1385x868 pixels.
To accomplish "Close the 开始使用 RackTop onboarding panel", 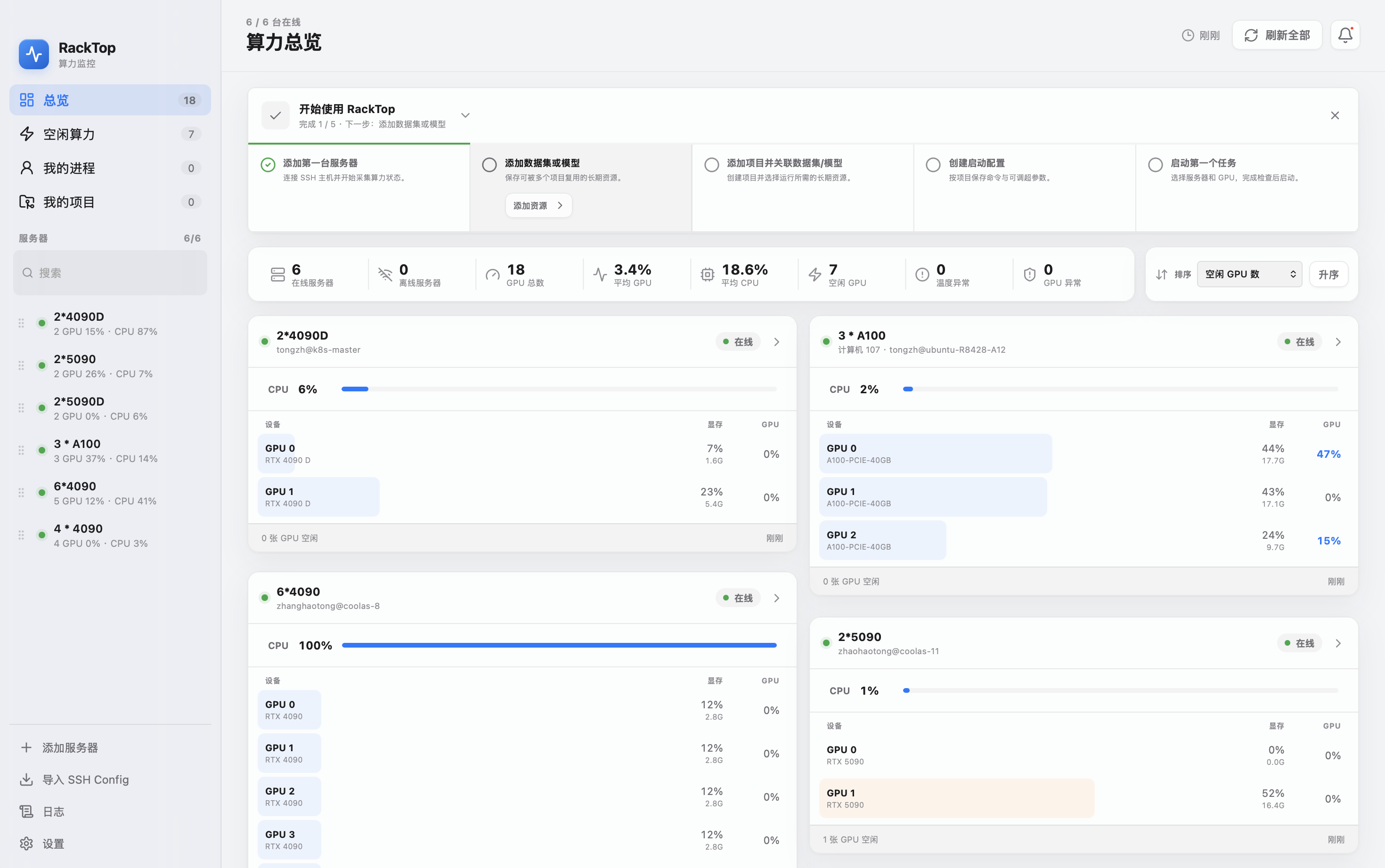I will [x=1335, y=115].
